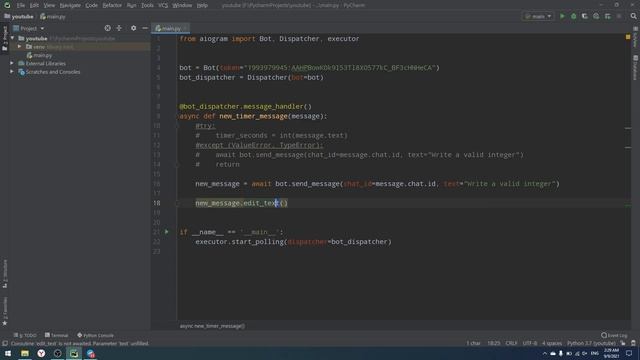Collapse the youtube project root

pos(12,38)
